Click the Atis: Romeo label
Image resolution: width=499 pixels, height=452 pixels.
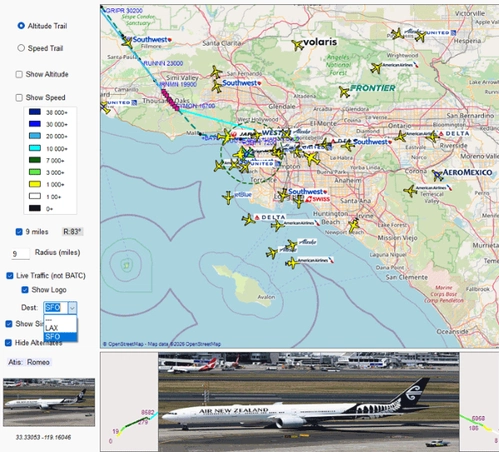pyautogui.click(x=29, y=362)
